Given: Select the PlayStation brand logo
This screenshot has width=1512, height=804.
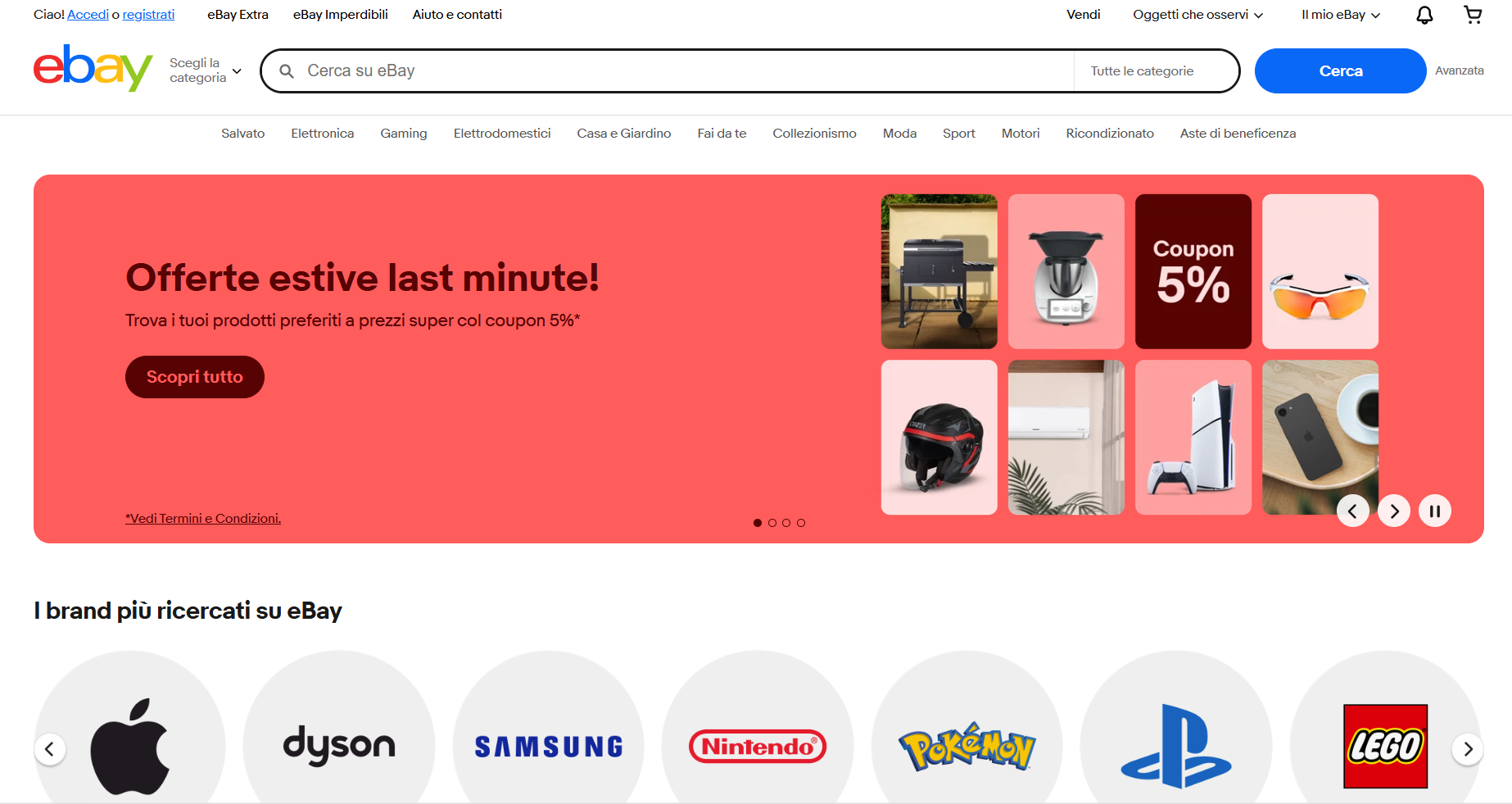Looking at the screenshot, I should point(1176,744).
